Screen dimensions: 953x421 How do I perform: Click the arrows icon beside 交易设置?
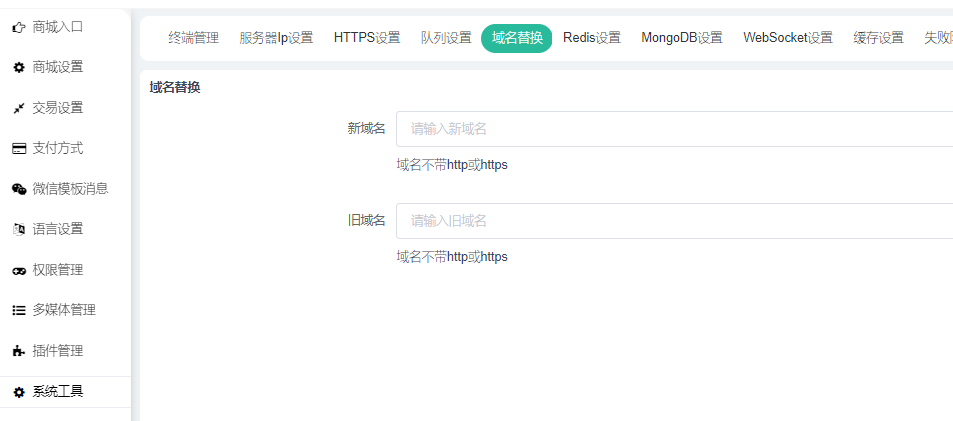coord(19,108)
